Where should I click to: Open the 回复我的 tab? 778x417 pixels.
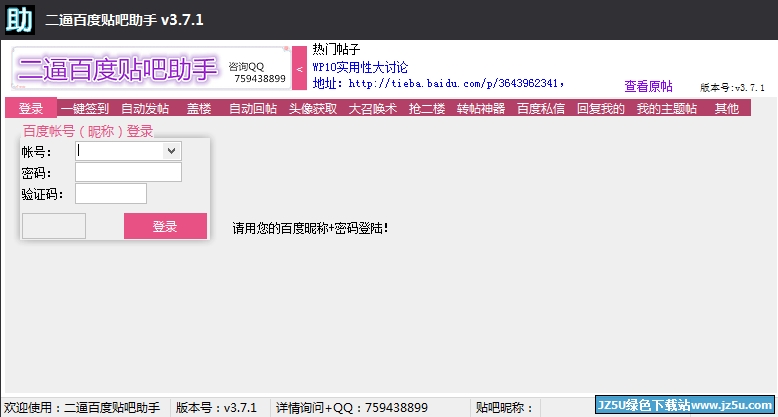(600, 108)
